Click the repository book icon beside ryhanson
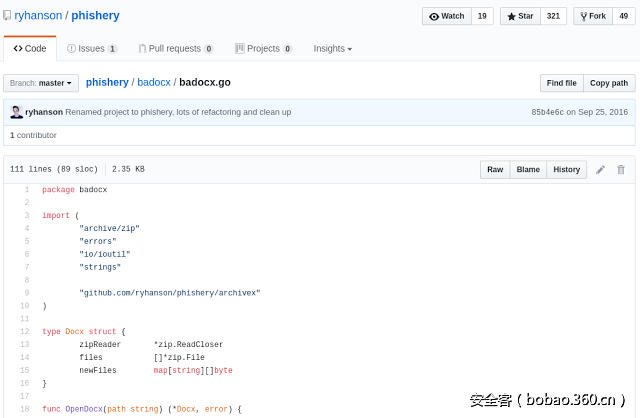Image resolution: width=640 pixels, height=418 pixels. pos(7,16)
